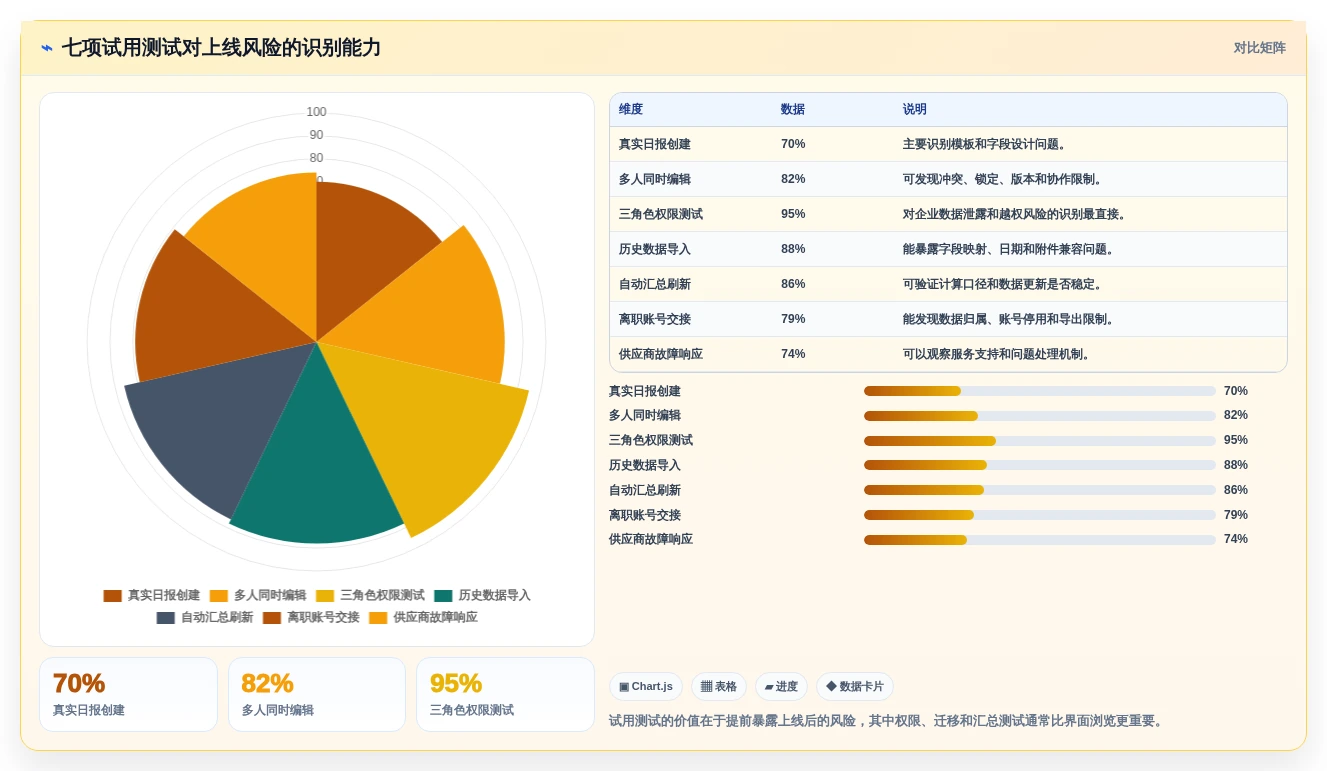Click the lightning icon beside the title
This screenshot has width=1327, height=771.
pos(47,48)
